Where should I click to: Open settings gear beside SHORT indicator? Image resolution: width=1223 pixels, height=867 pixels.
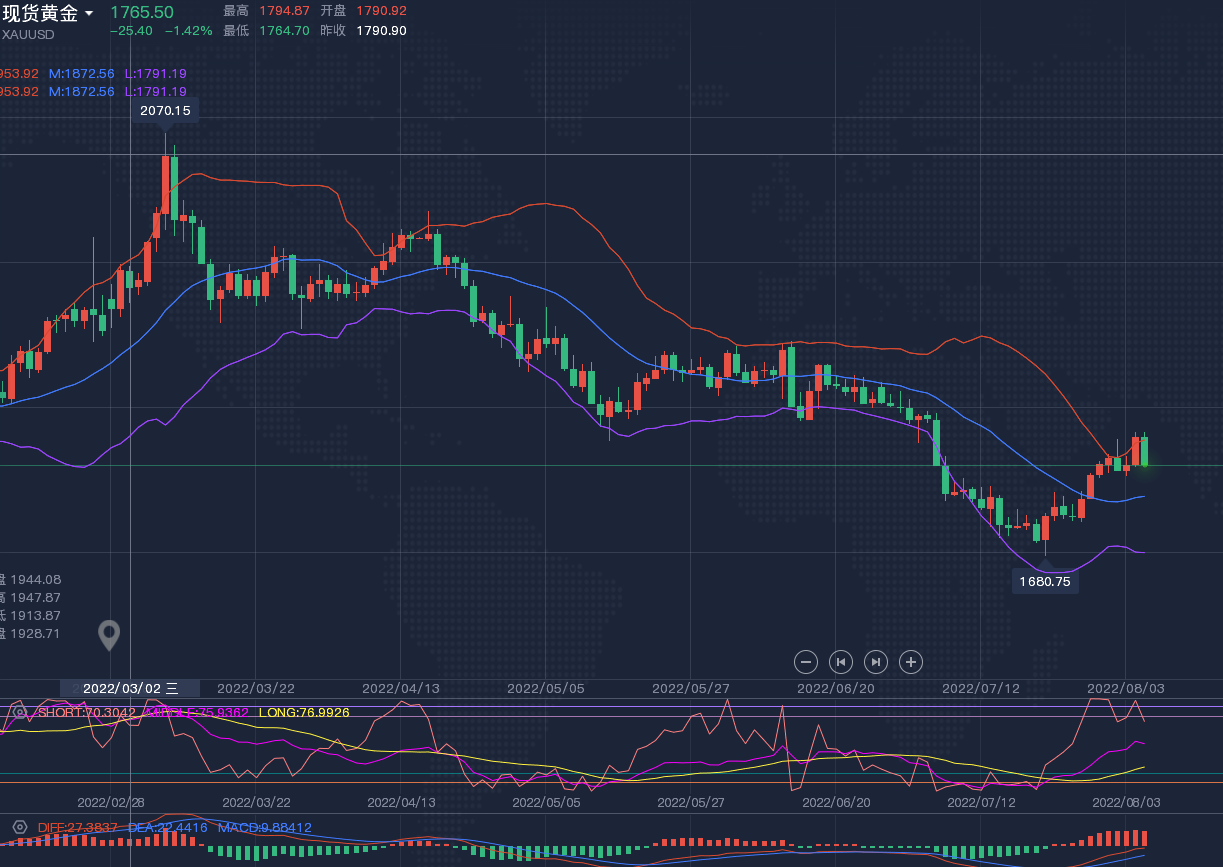click(x=19, y=712)
